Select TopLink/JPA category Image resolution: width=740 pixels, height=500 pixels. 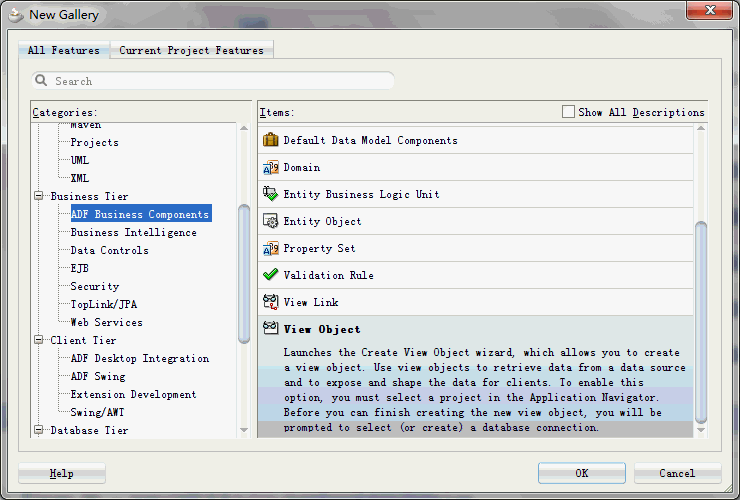tap(104, 304)
